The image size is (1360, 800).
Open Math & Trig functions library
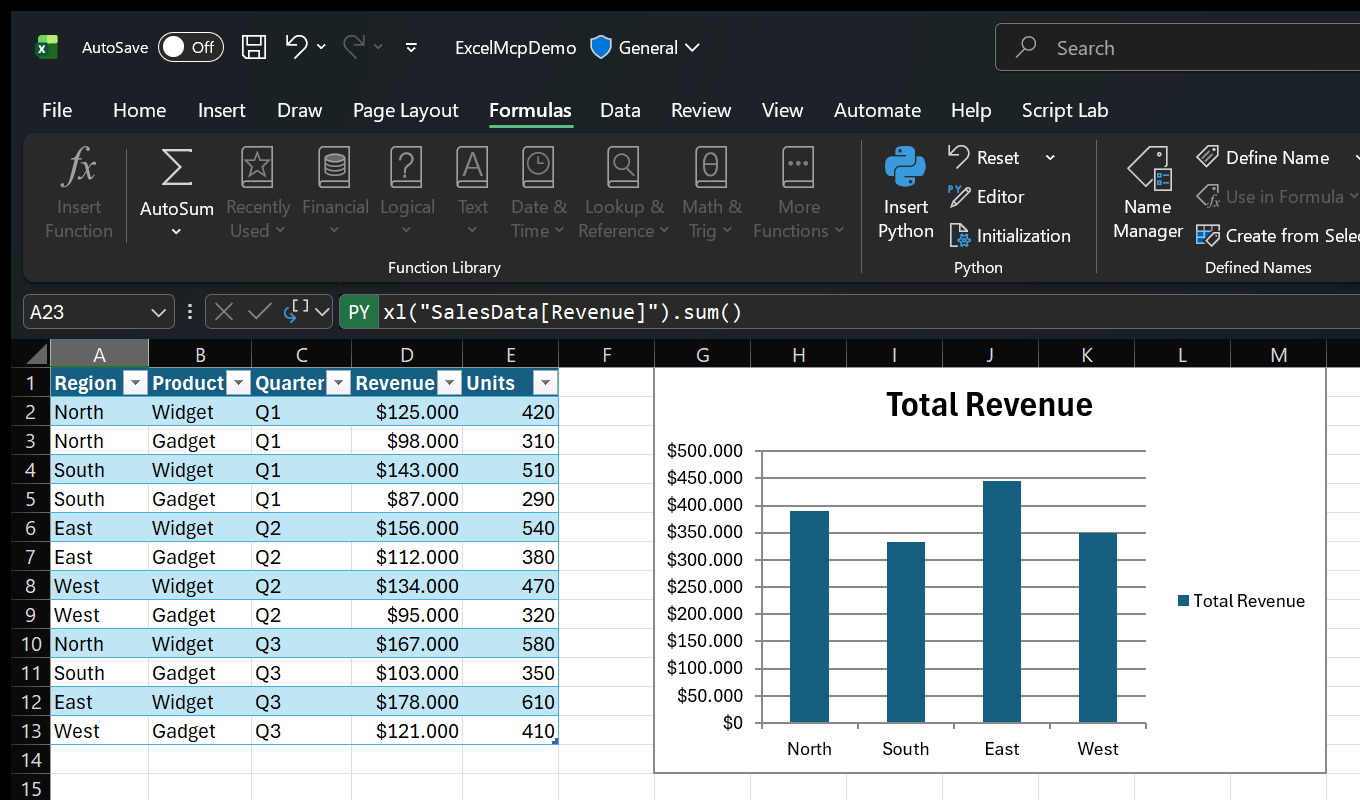(711, 193)
